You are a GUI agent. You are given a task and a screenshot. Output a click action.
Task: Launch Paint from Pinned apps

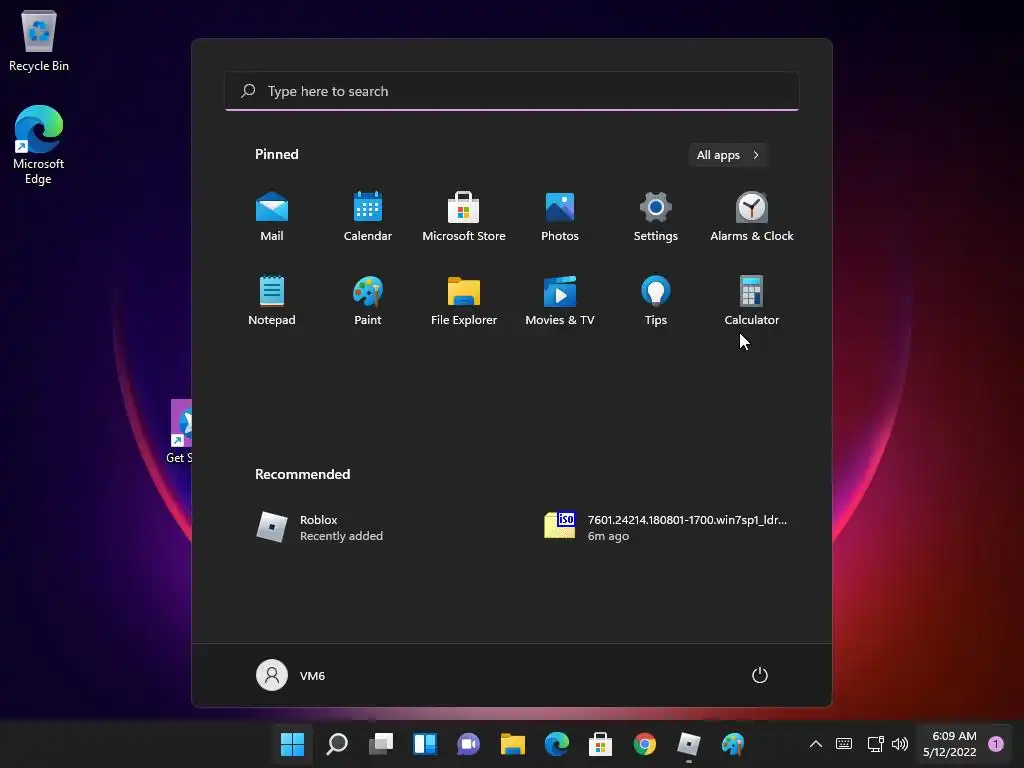[x=368, y=300]
